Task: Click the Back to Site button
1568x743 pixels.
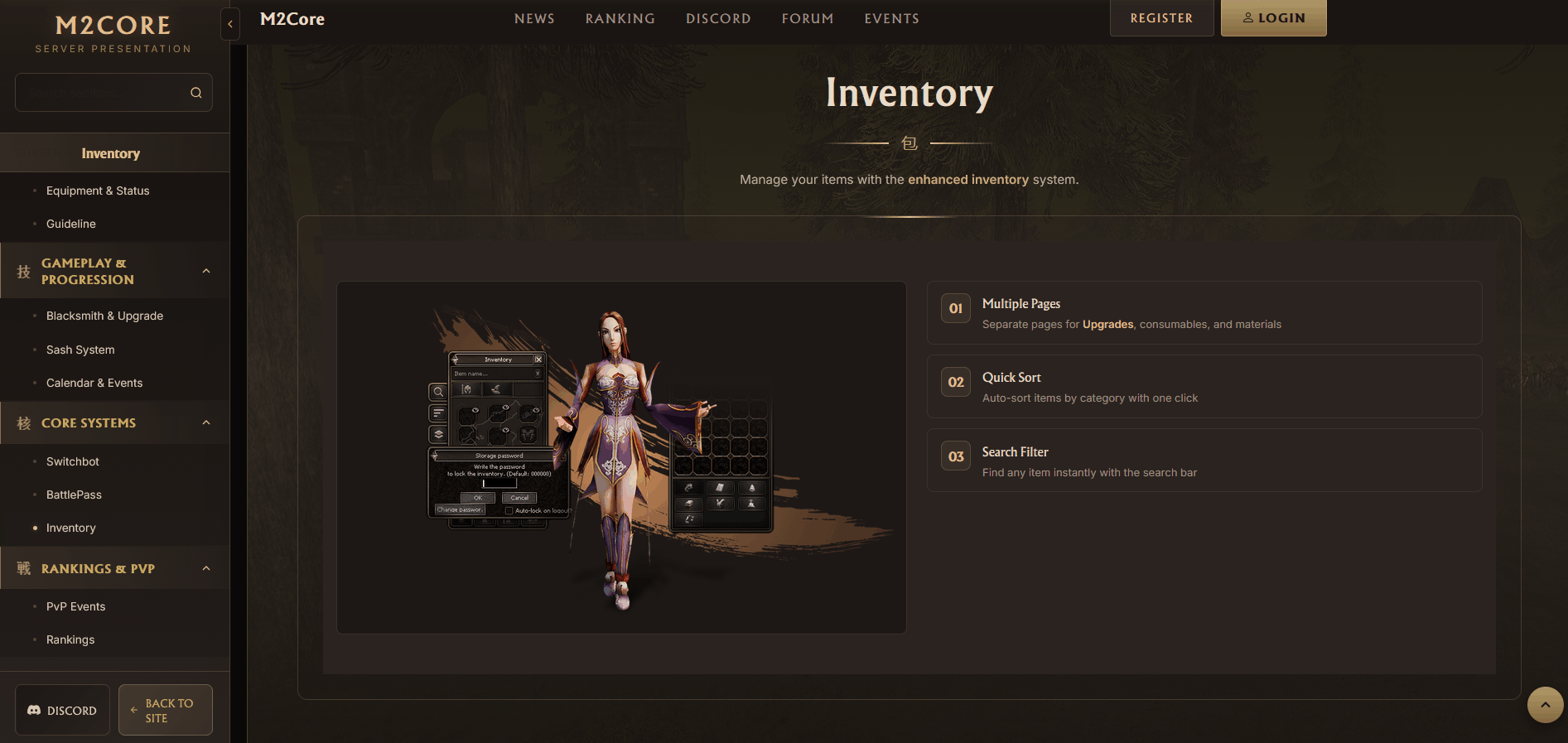Action: (x=166, y=710)
